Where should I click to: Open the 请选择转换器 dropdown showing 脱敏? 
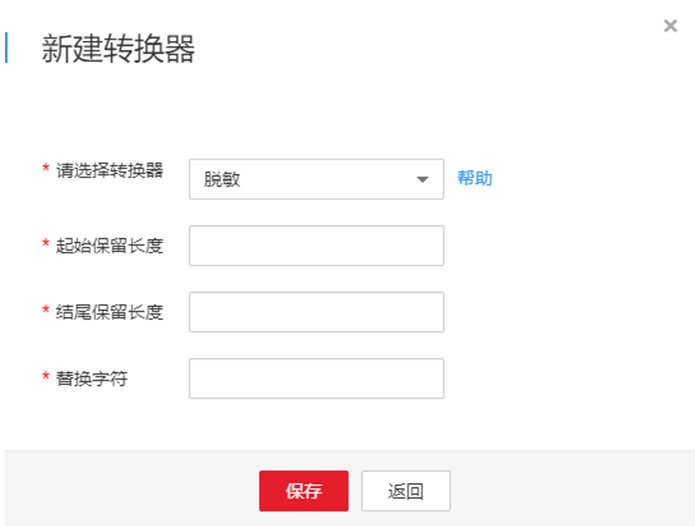point(316,180)
